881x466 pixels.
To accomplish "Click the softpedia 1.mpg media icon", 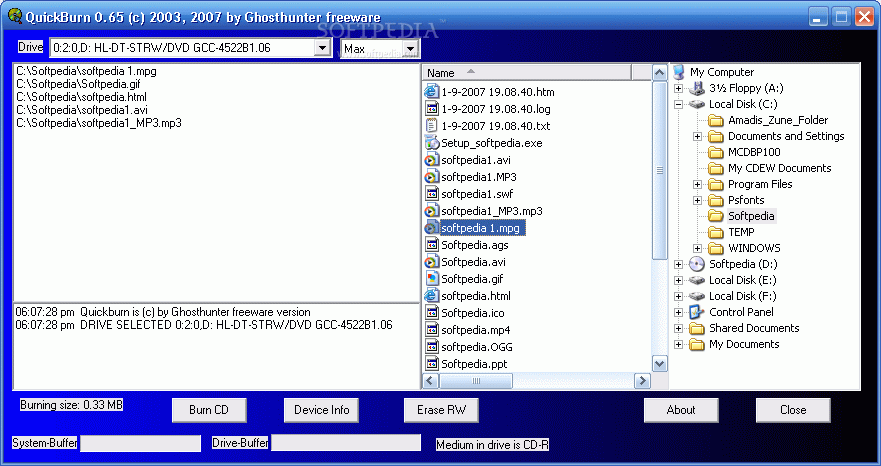I will [x=432, y=228].
